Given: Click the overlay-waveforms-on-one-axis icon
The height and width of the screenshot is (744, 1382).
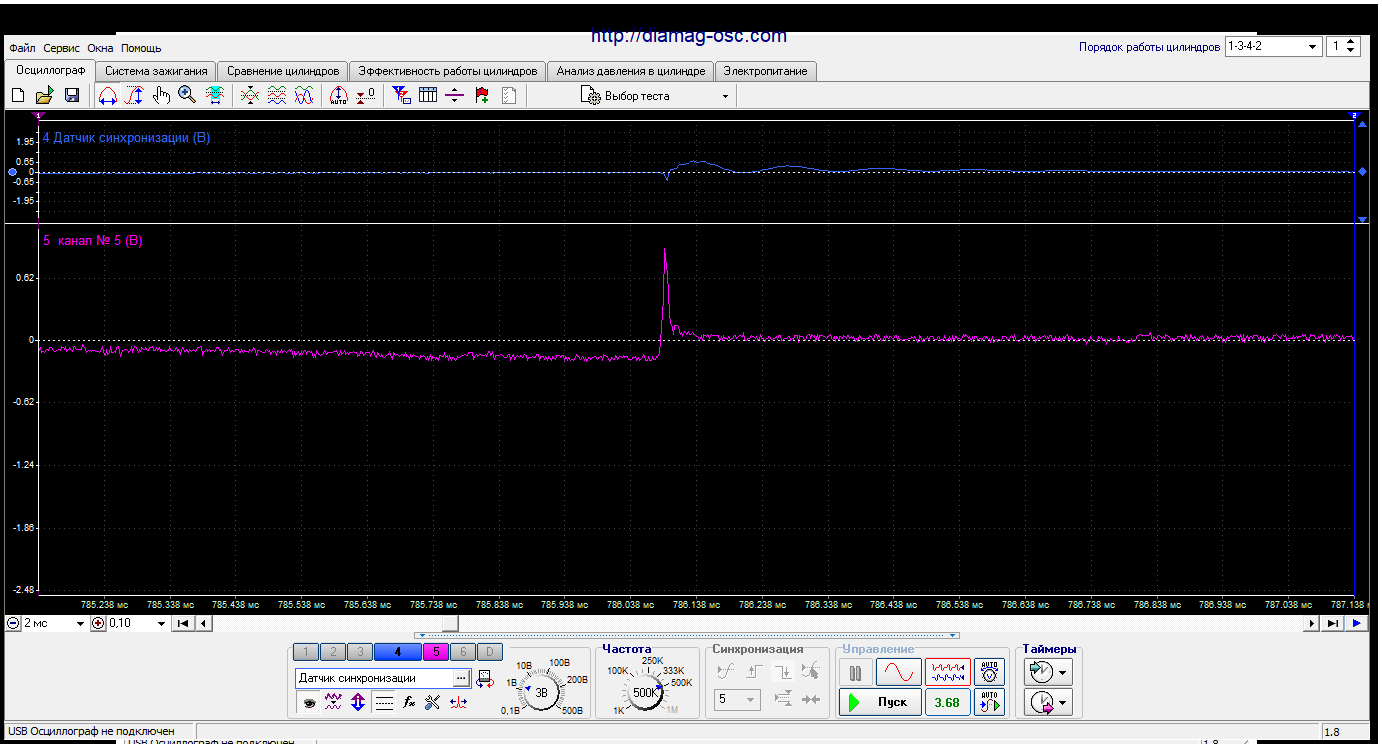Looking at the screenshot, I should click(x=251, y=96).
